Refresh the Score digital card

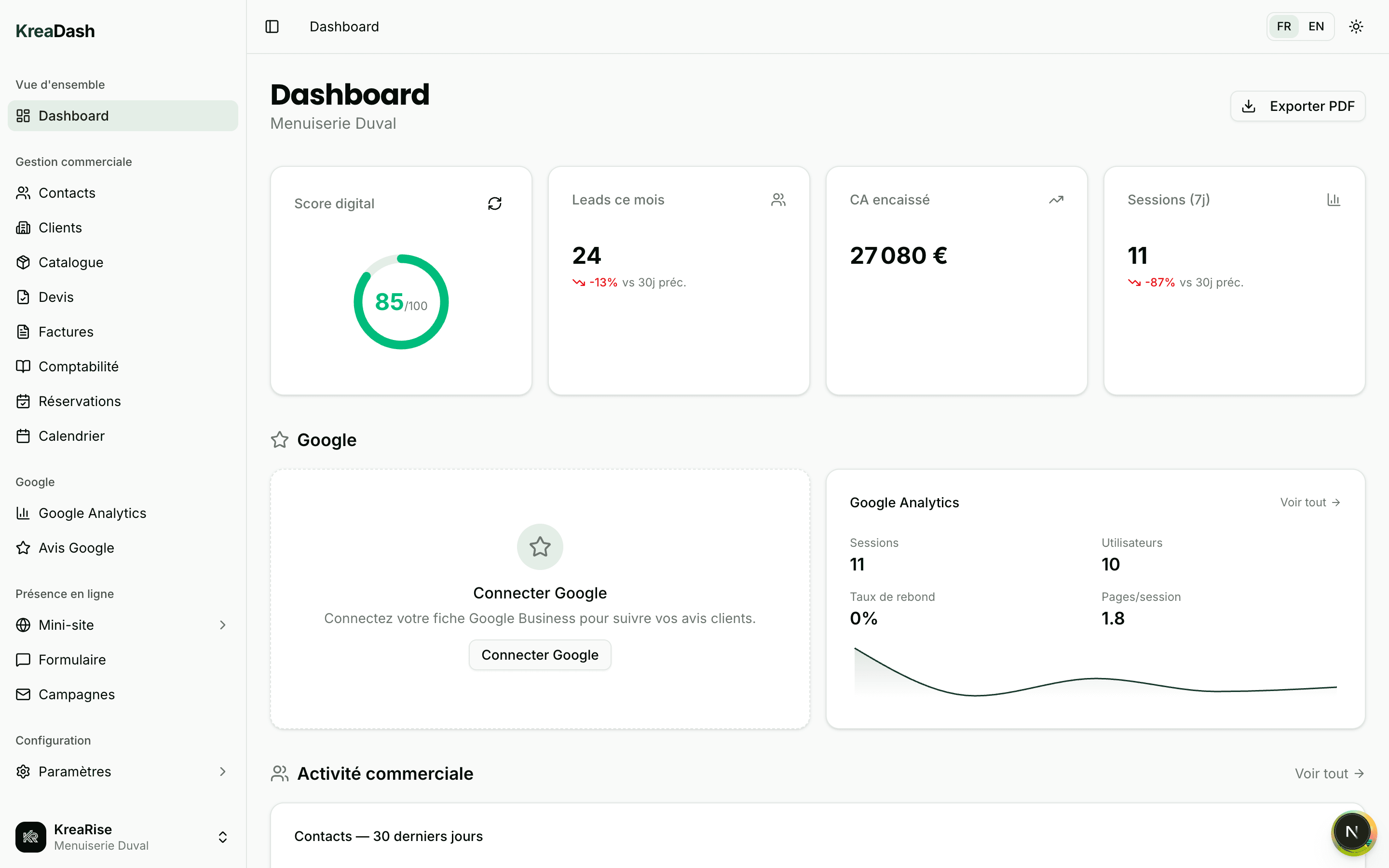coord(495,203)
